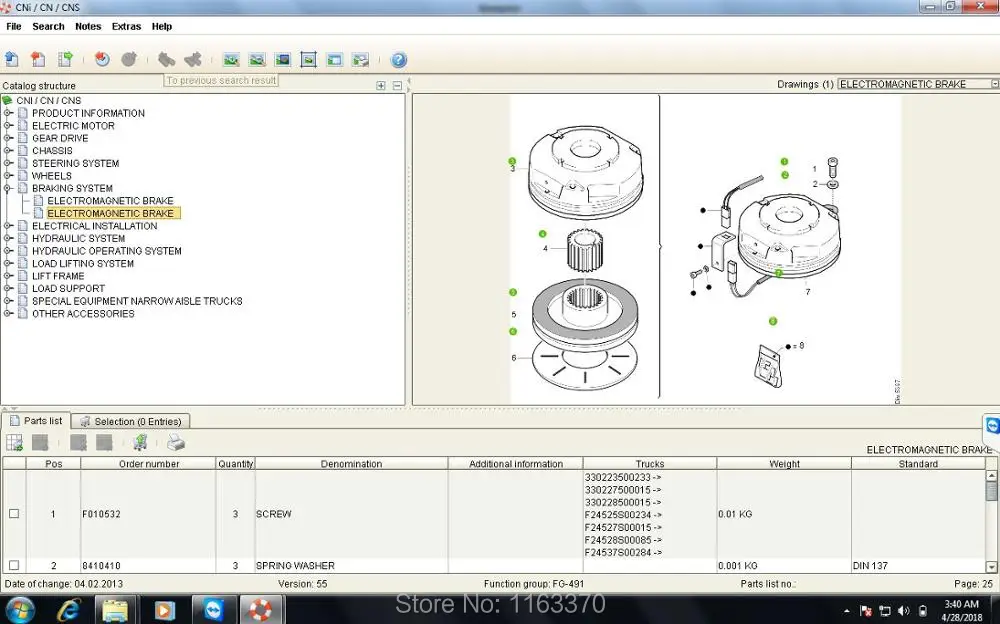Switch to the Selection (0 Entries) tab
This screenshot has height=624, width=1000.
(131, 421)
